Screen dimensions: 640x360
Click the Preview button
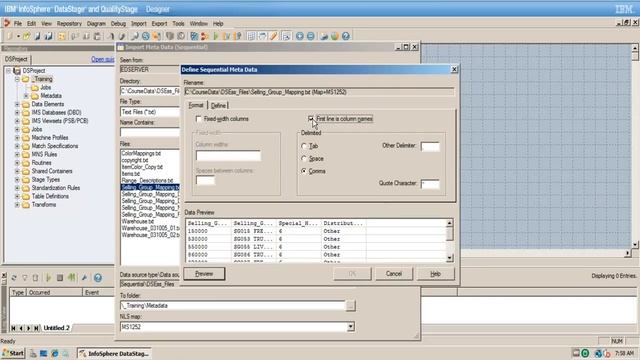[204, 273]
